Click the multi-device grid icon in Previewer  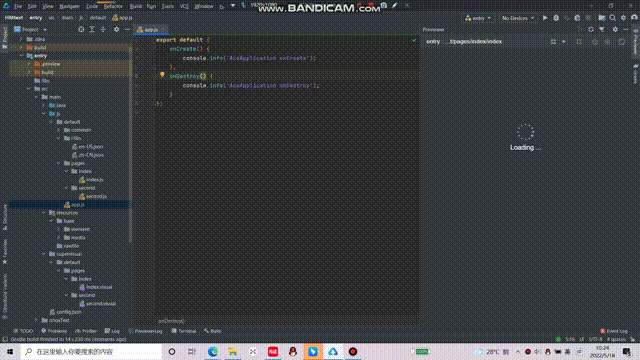(553, 42)
